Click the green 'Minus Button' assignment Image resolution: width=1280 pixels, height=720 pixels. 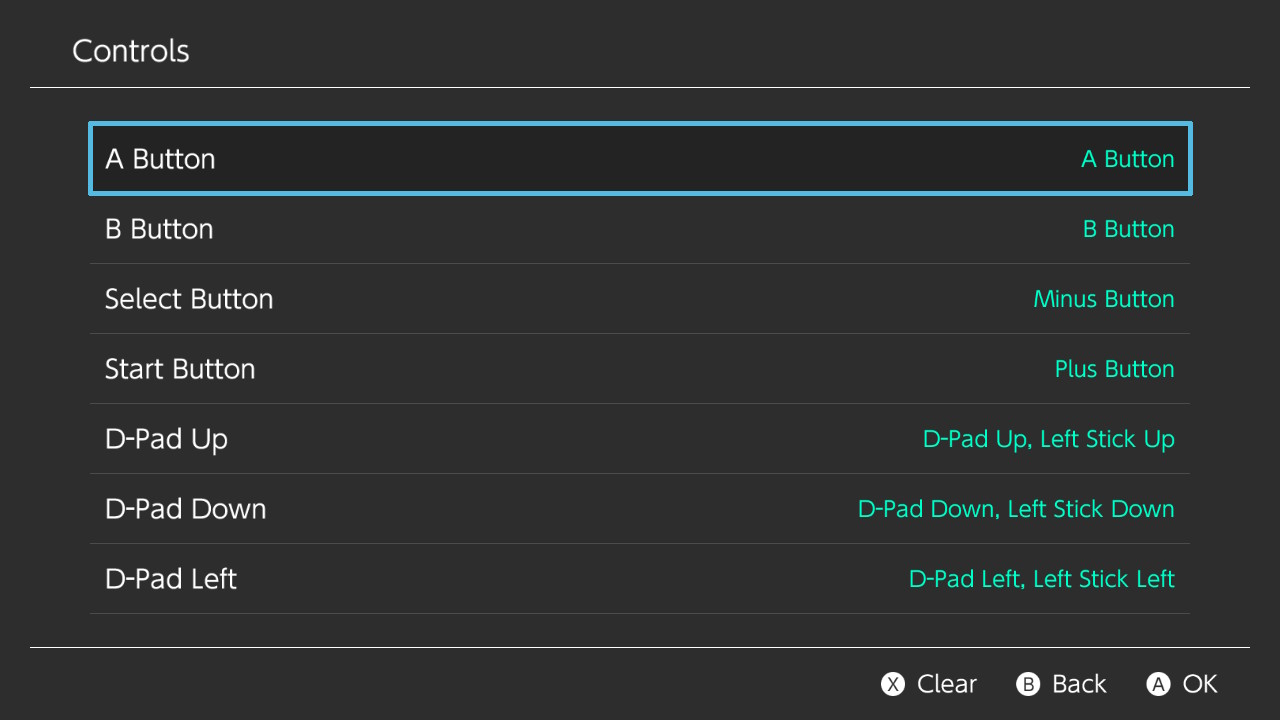coord(1104,299)
